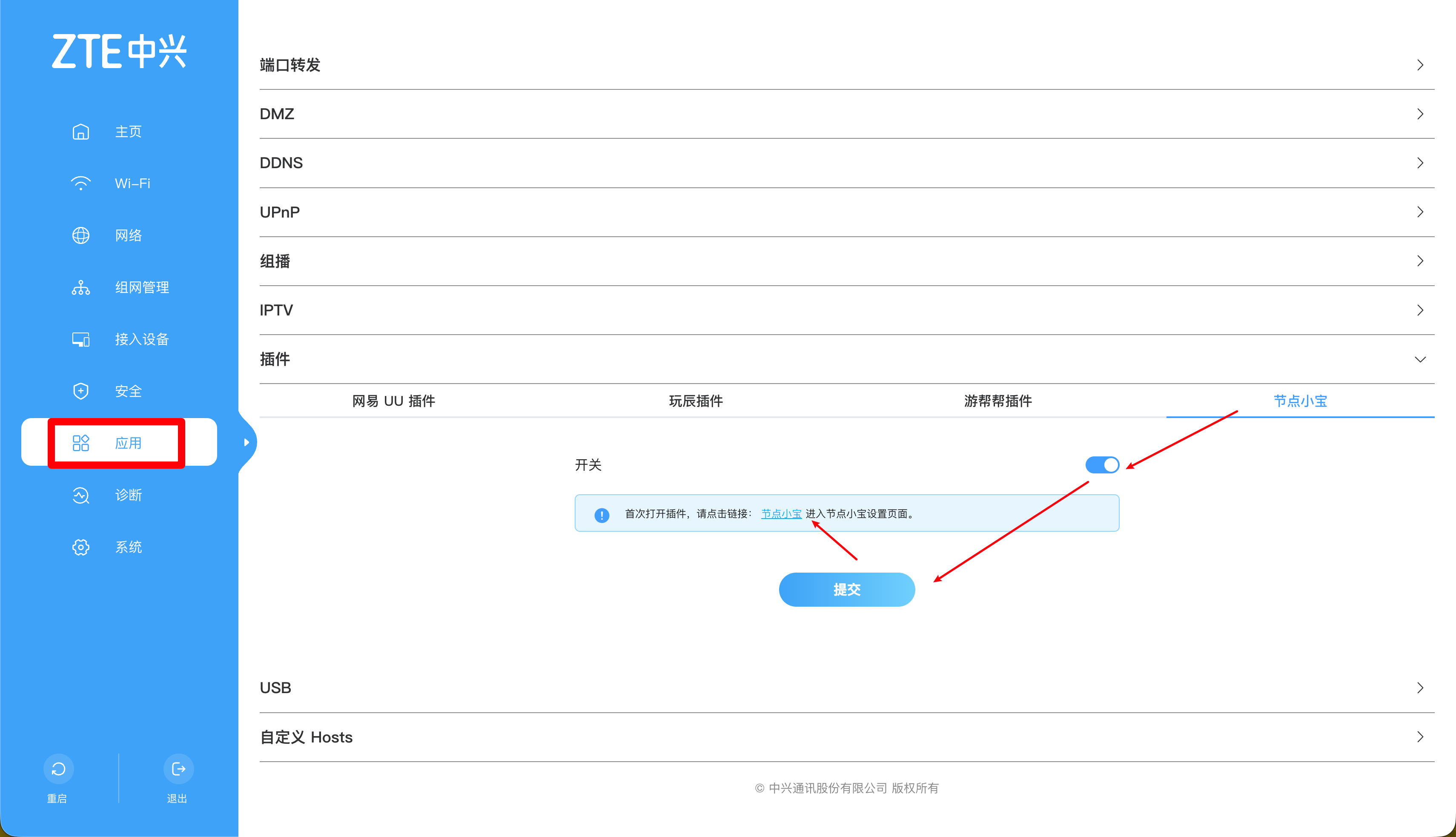1456x837 pixels.
Task: Collapse the 插件 section
Action: pyautogui.click(x=1419, y=360)
